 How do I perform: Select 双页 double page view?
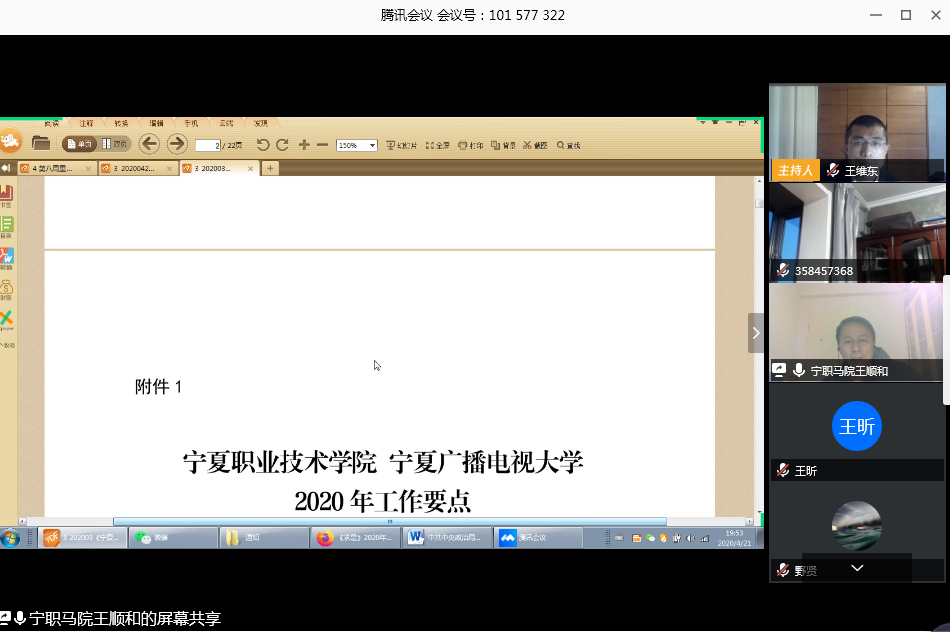point(115,144)
